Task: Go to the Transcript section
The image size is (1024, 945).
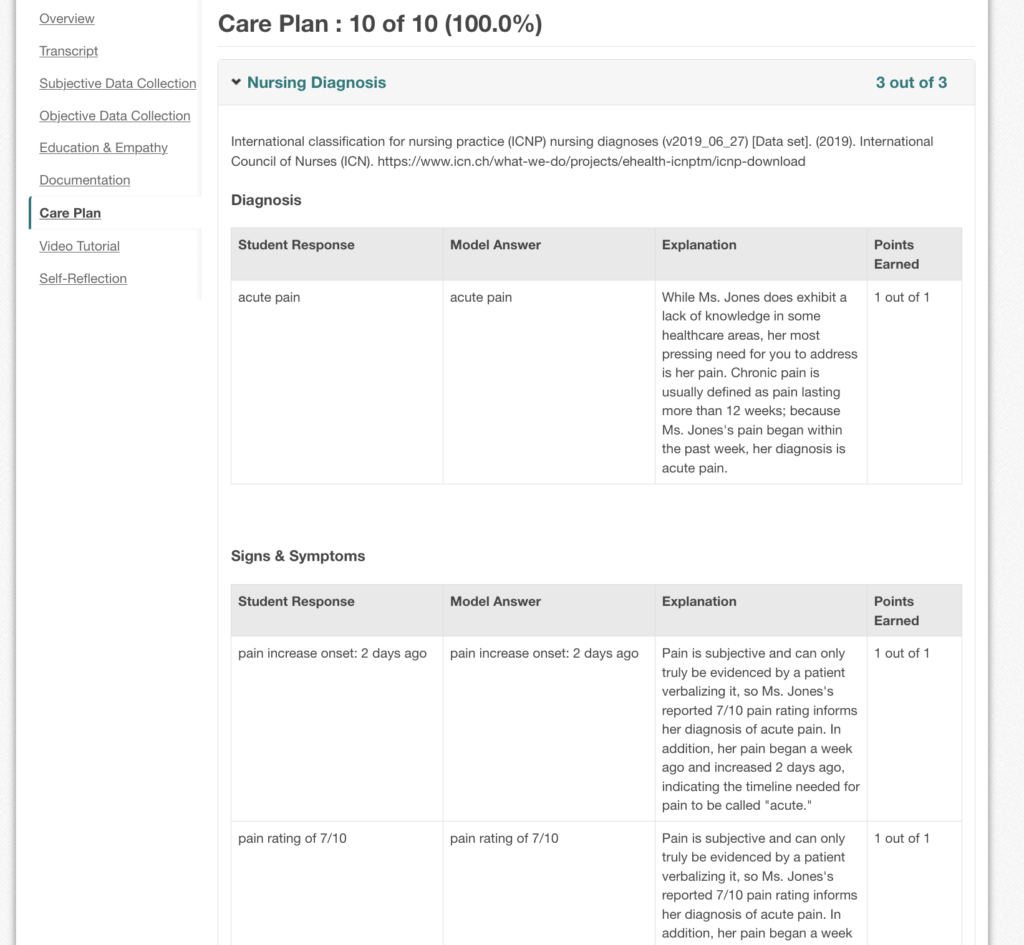Action: pos(69,51)
